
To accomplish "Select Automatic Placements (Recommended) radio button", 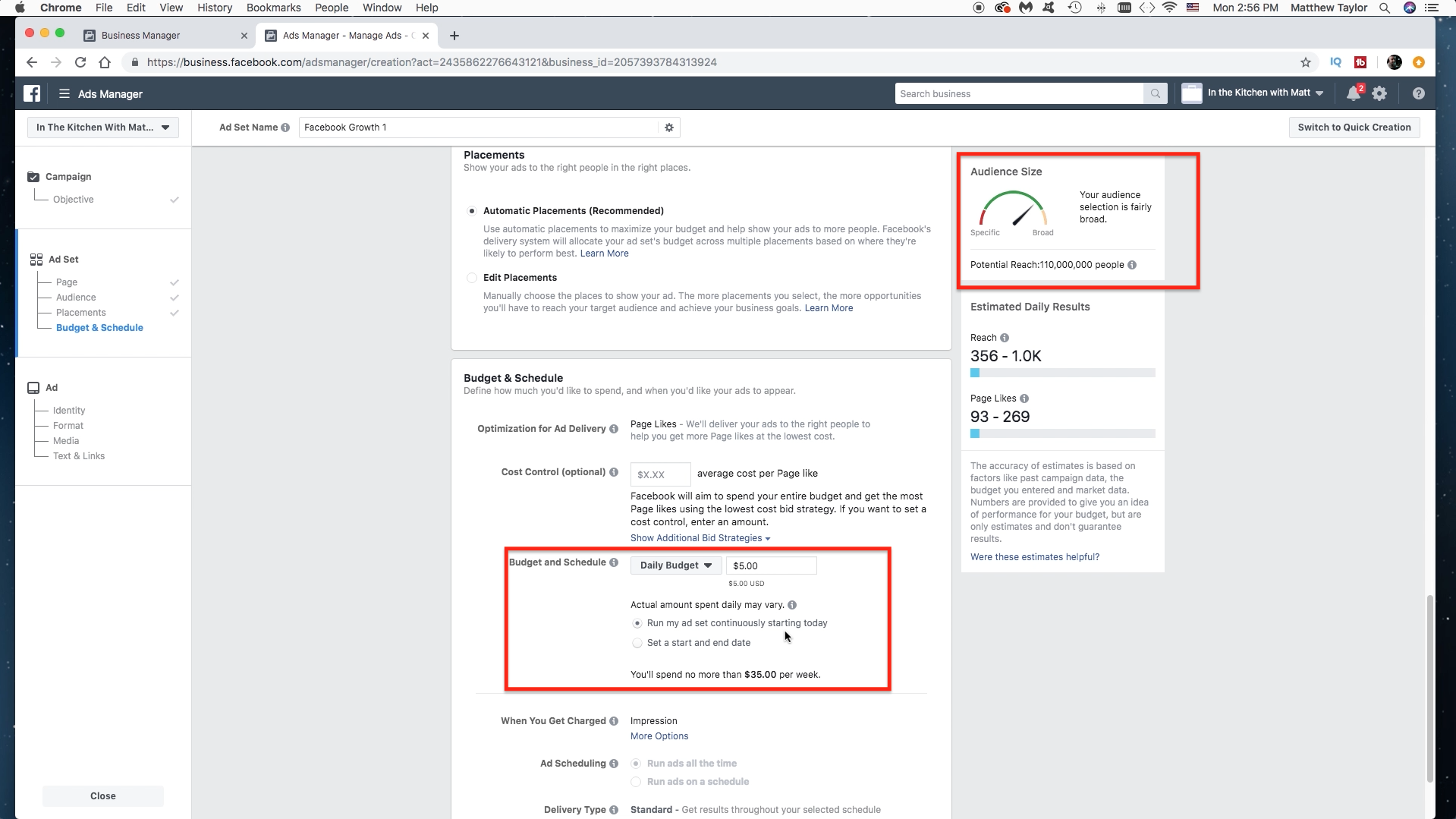I will 472,211.
